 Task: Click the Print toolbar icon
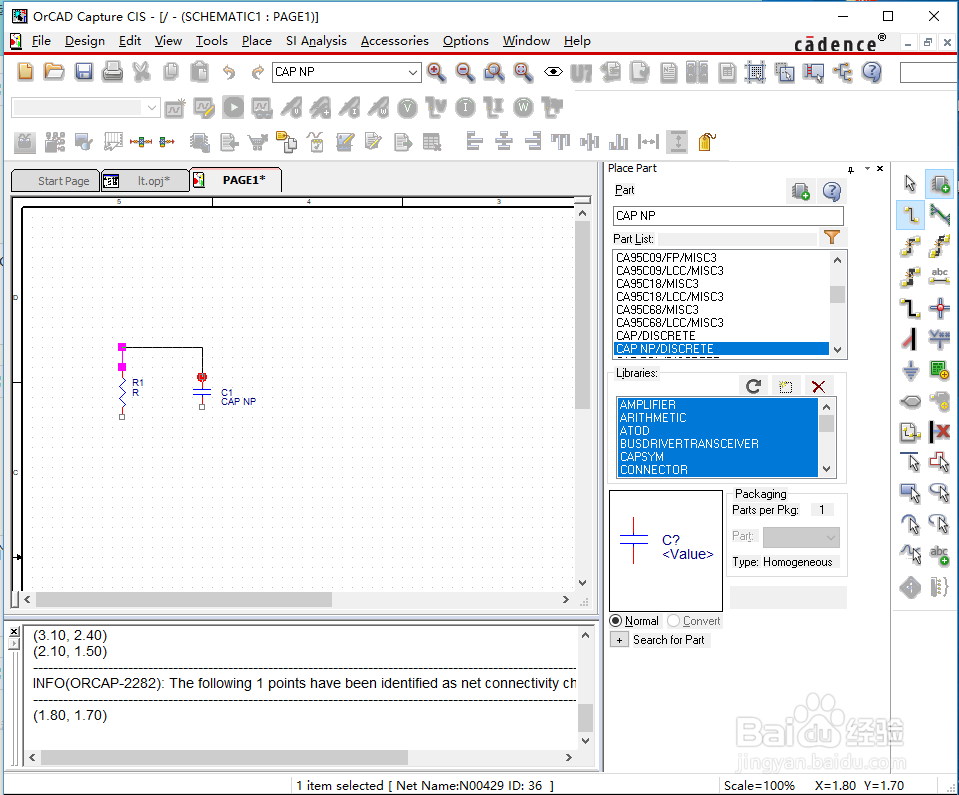pyautogui.click(x=113, y=72)
